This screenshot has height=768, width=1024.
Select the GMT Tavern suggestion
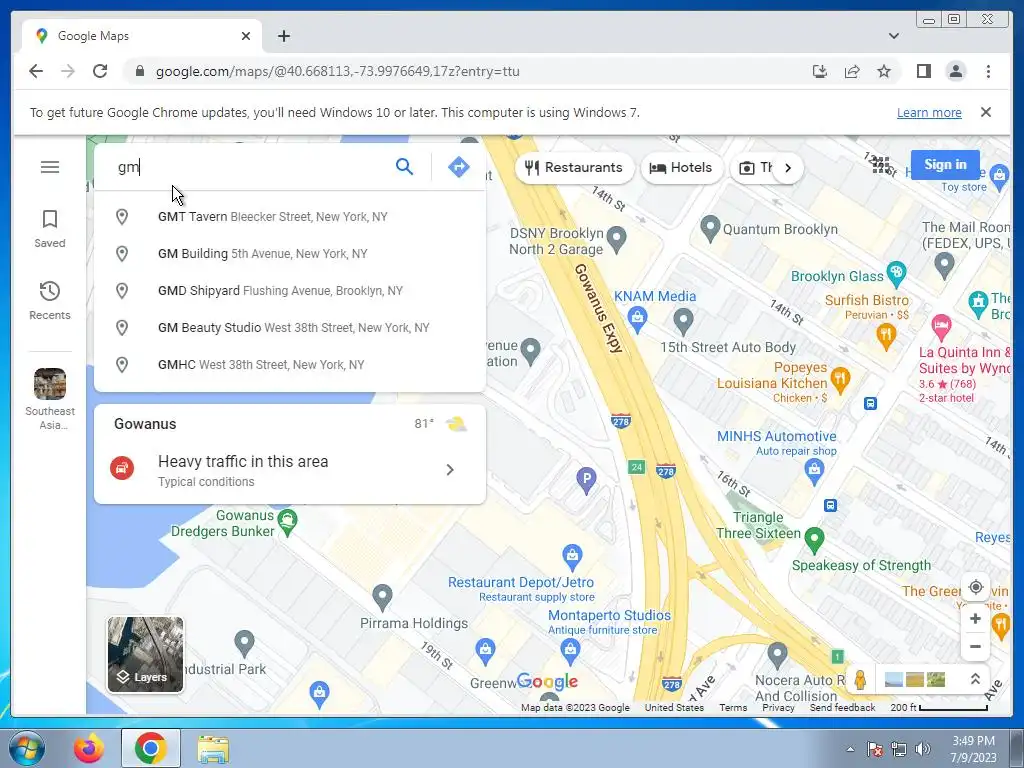tap(290, 217)
